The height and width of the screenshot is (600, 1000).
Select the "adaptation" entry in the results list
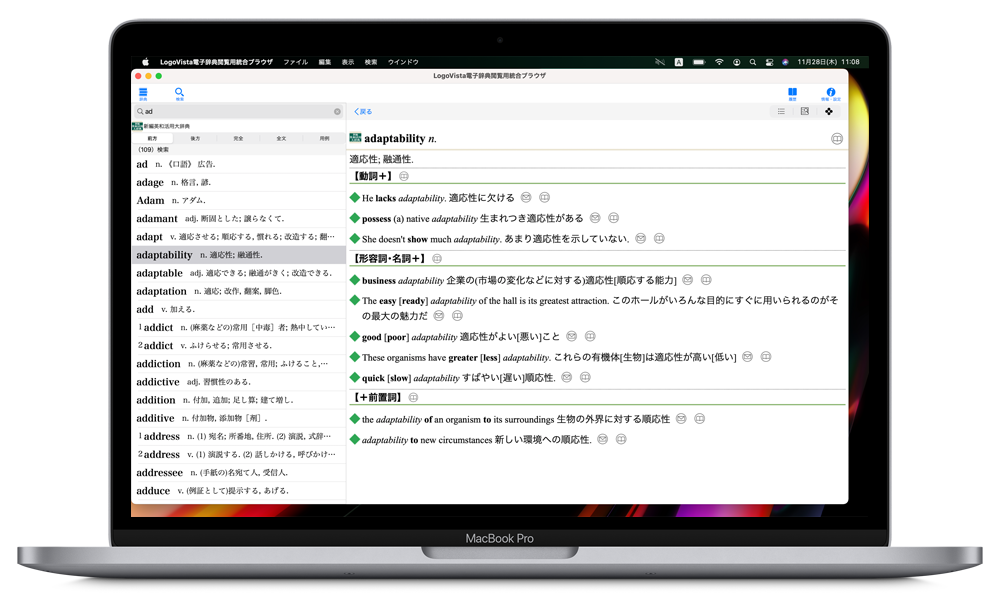click(239, 291)
